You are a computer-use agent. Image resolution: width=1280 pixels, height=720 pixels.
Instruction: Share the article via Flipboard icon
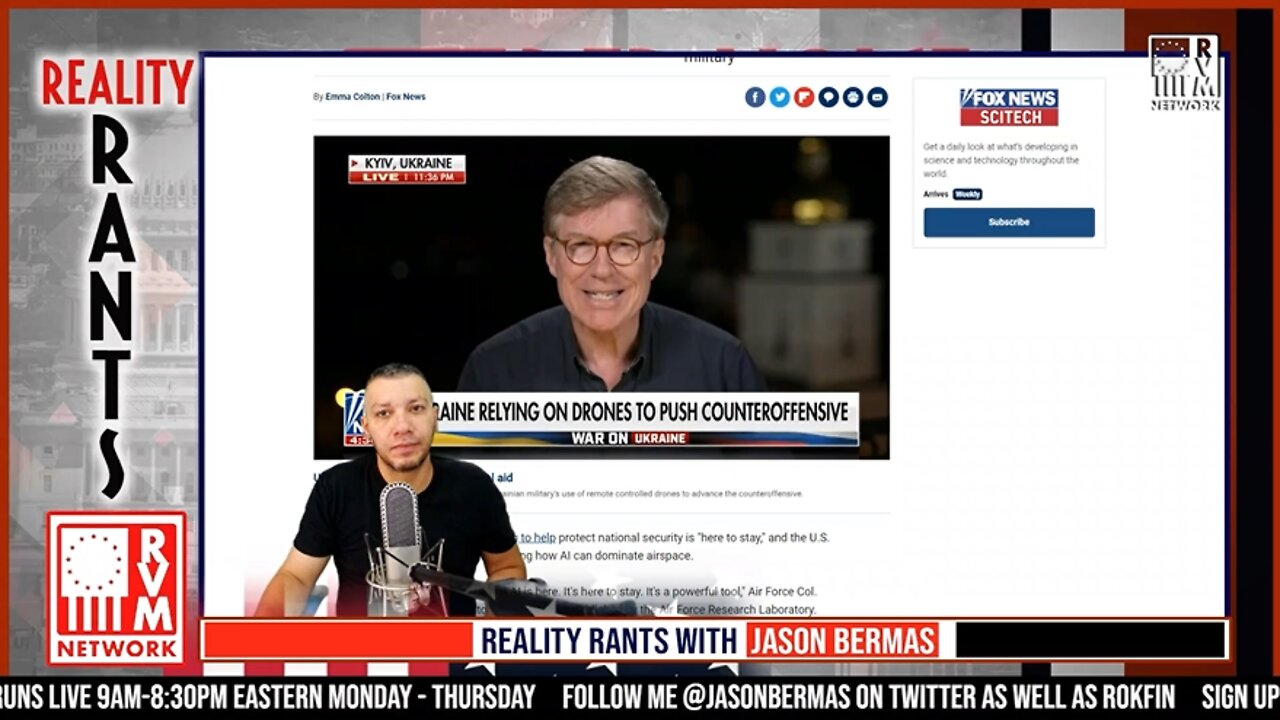(804, 97)
